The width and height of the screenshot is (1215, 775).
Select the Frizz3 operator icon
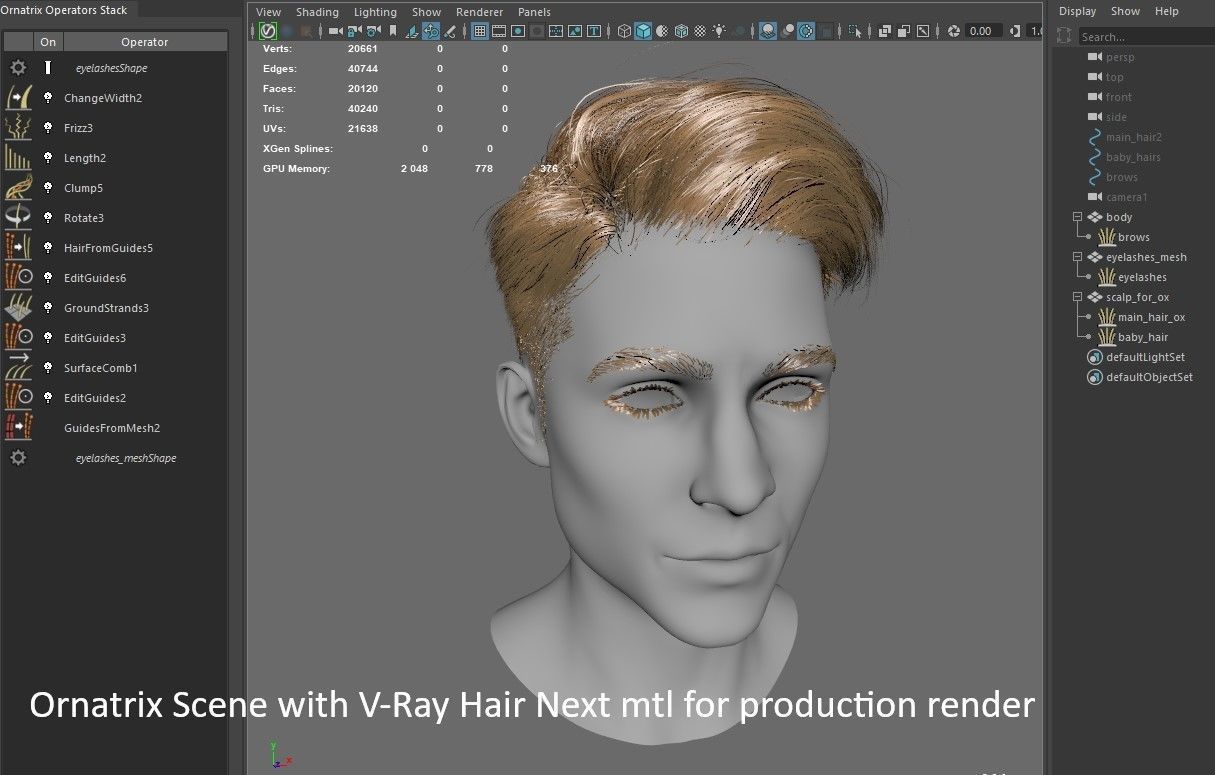[18, 128]
